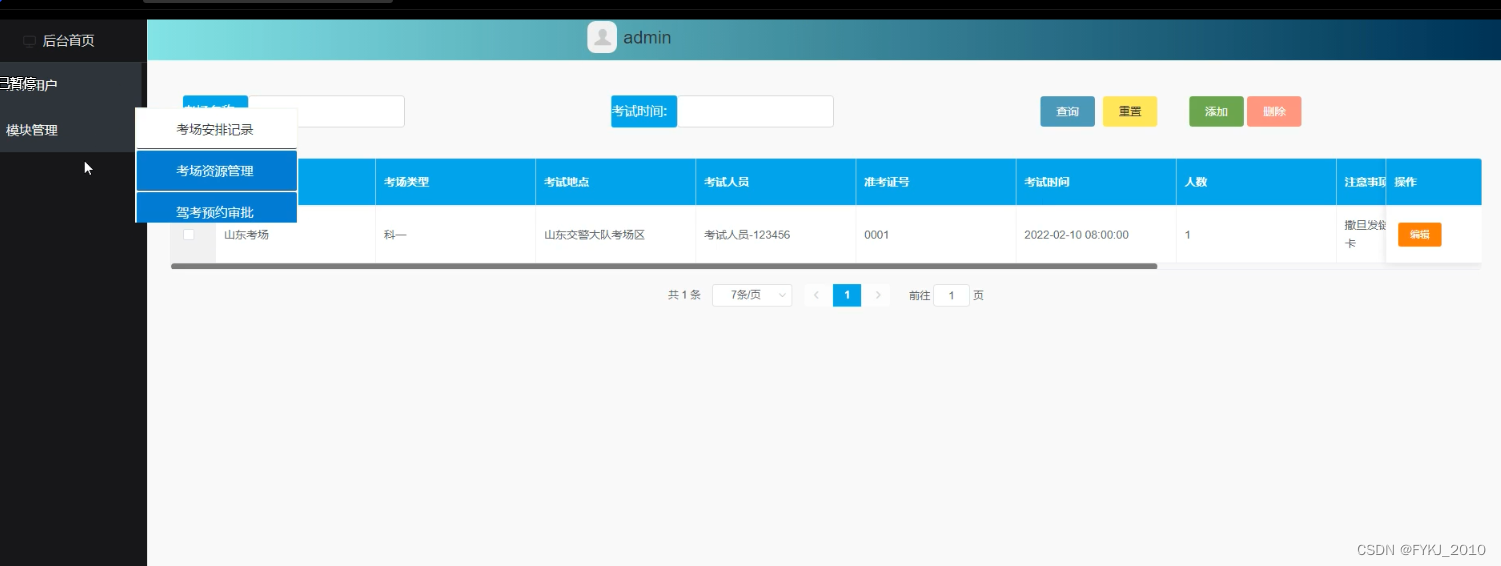Image resolution: width=1501 pixels, height=566 pixels.
Task: Focus the 前往 page number input
Action: [x=951, y=295]
